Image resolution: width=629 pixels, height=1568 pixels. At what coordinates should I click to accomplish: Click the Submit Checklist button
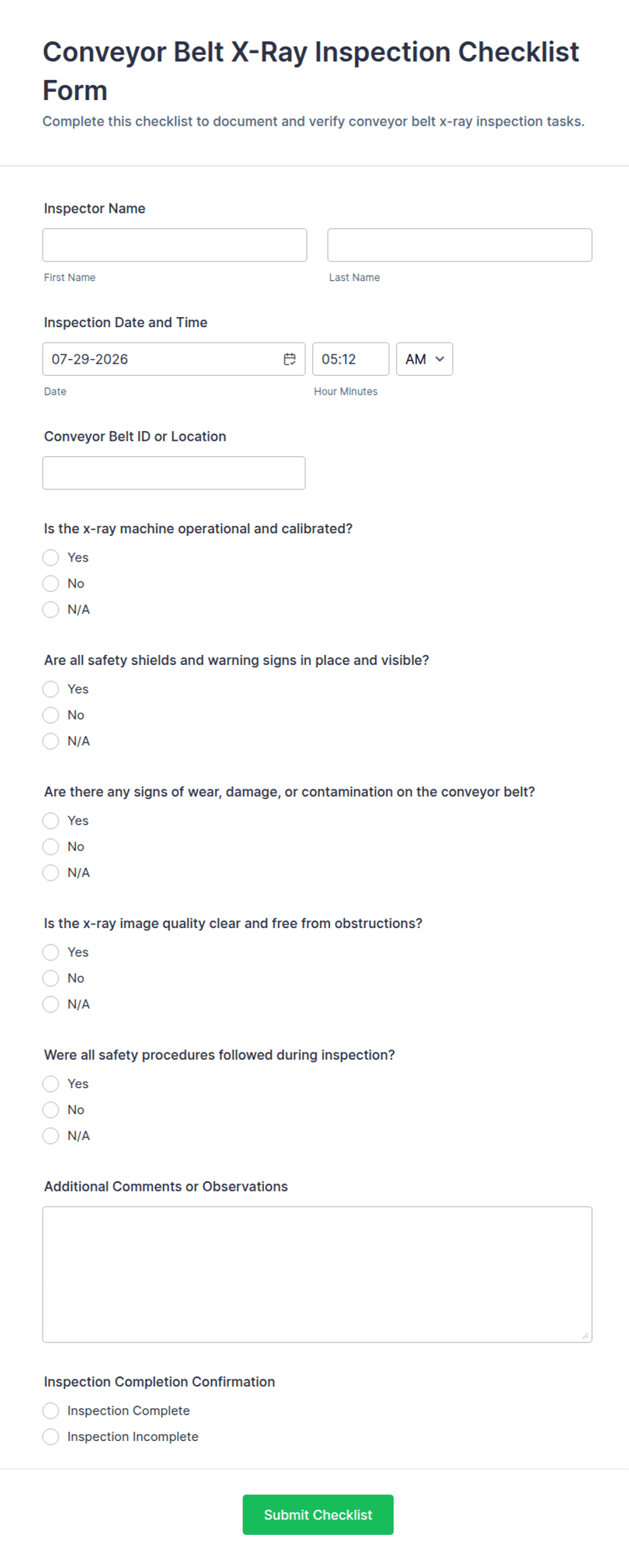(x=318, y=1515)
